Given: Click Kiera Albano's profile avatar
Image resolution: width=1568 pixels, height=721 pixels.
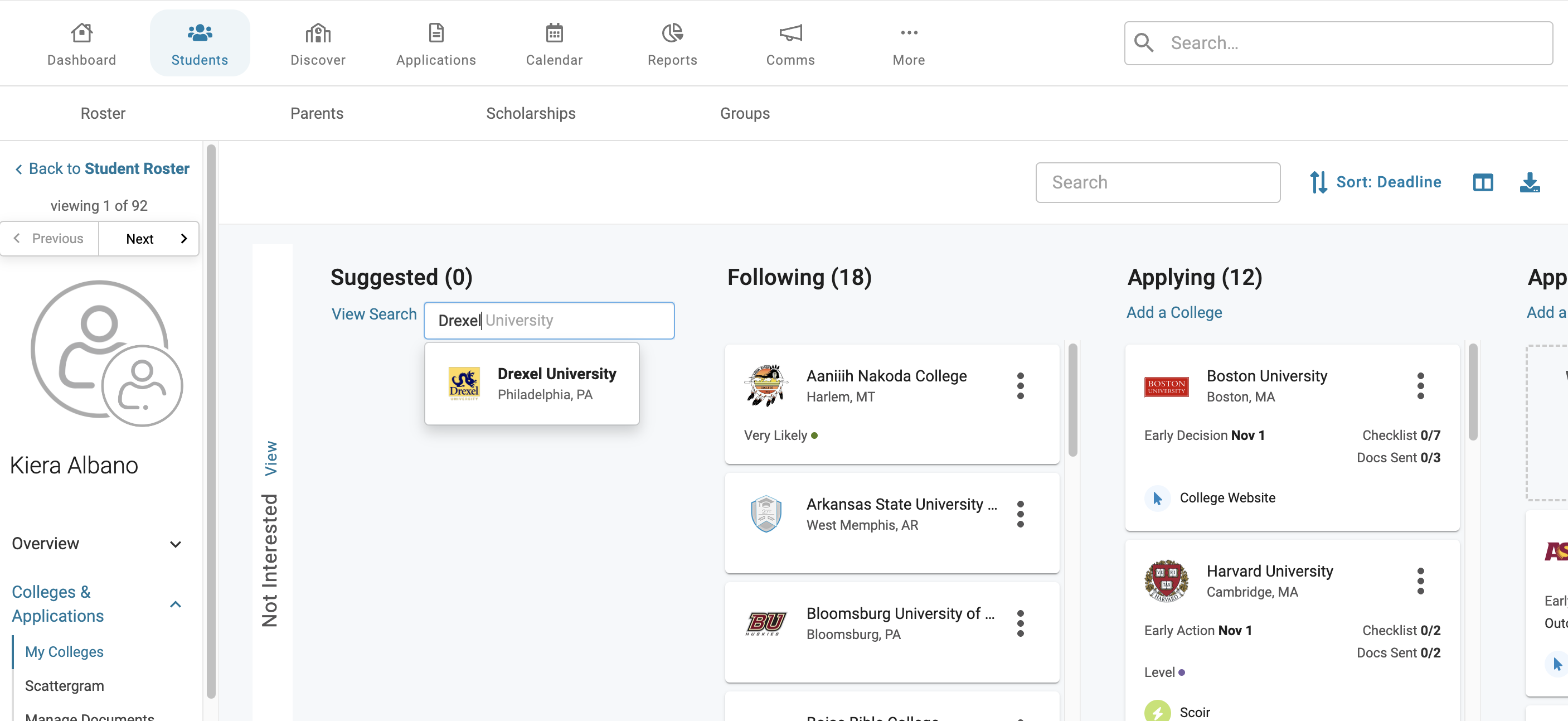Looking at the screenshot, I should [x=106, y=353].
